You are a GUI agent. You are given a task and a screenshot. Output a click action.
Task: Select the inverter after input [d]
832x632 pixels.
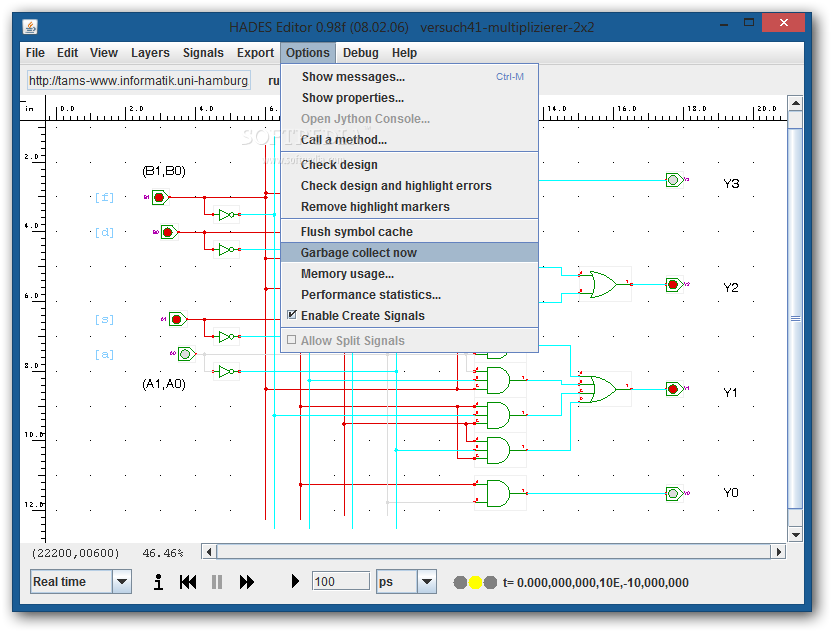click(227, 249)
